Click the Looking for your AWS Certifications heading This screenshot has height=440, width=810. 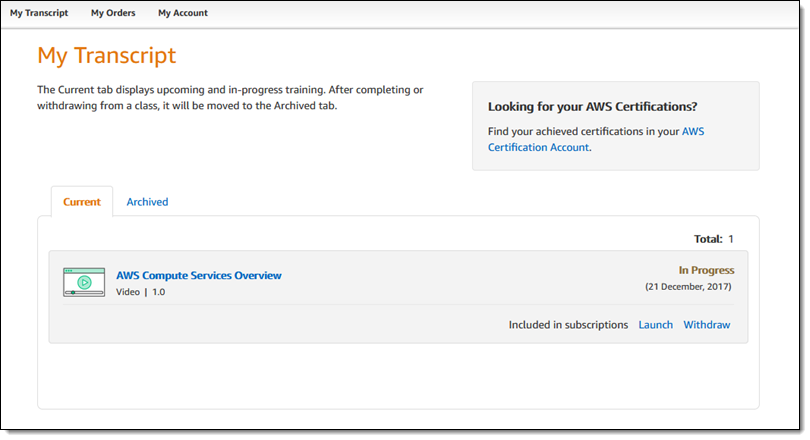click(592, 107)
